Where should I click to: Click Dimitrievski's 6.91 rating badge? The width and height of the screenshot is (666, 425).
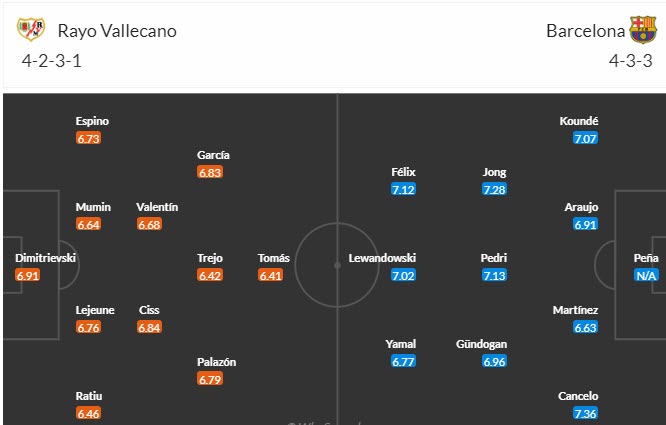click(x=29, y=275)
